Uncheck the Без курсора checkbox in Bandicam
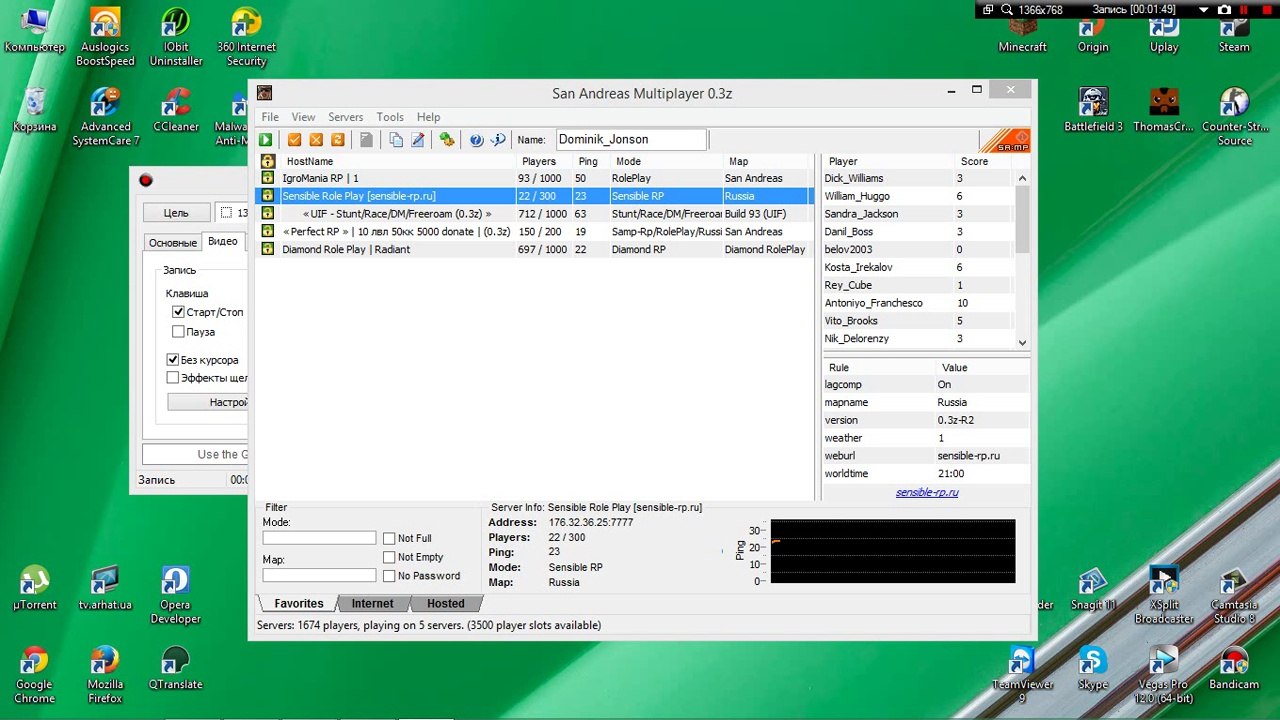This screenshot has width=1280, height=720. (173, 360)
